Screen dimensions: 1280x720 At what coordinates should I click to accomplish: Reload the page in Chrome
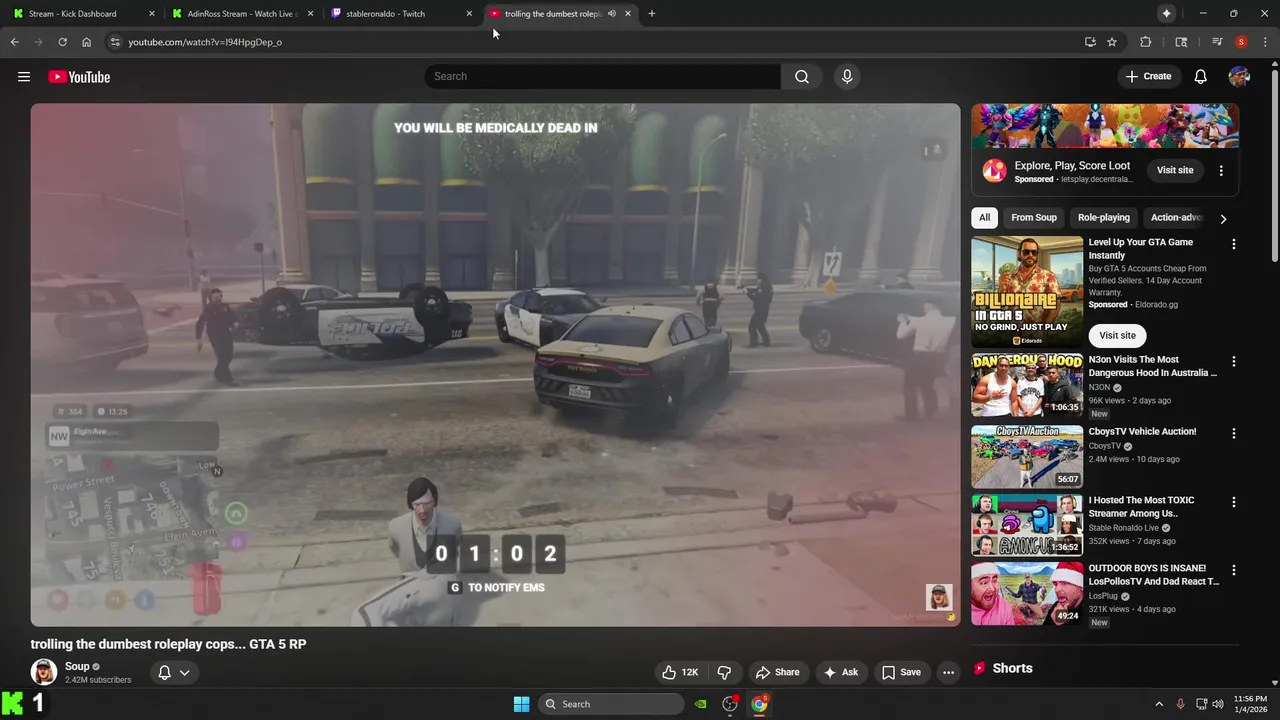[x=62, y=42]
